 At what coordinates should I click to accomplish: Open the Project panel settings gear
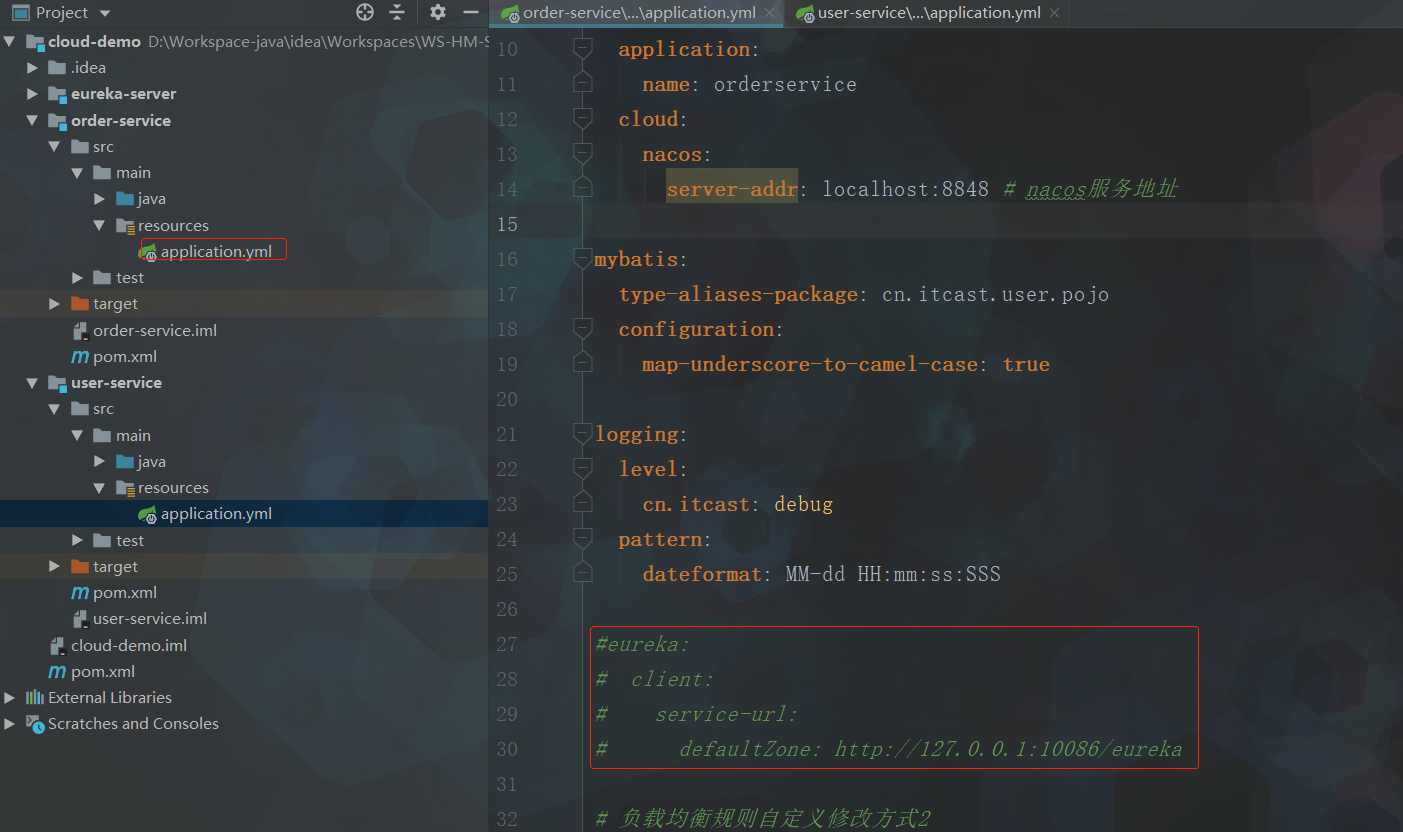coord(438,12)
